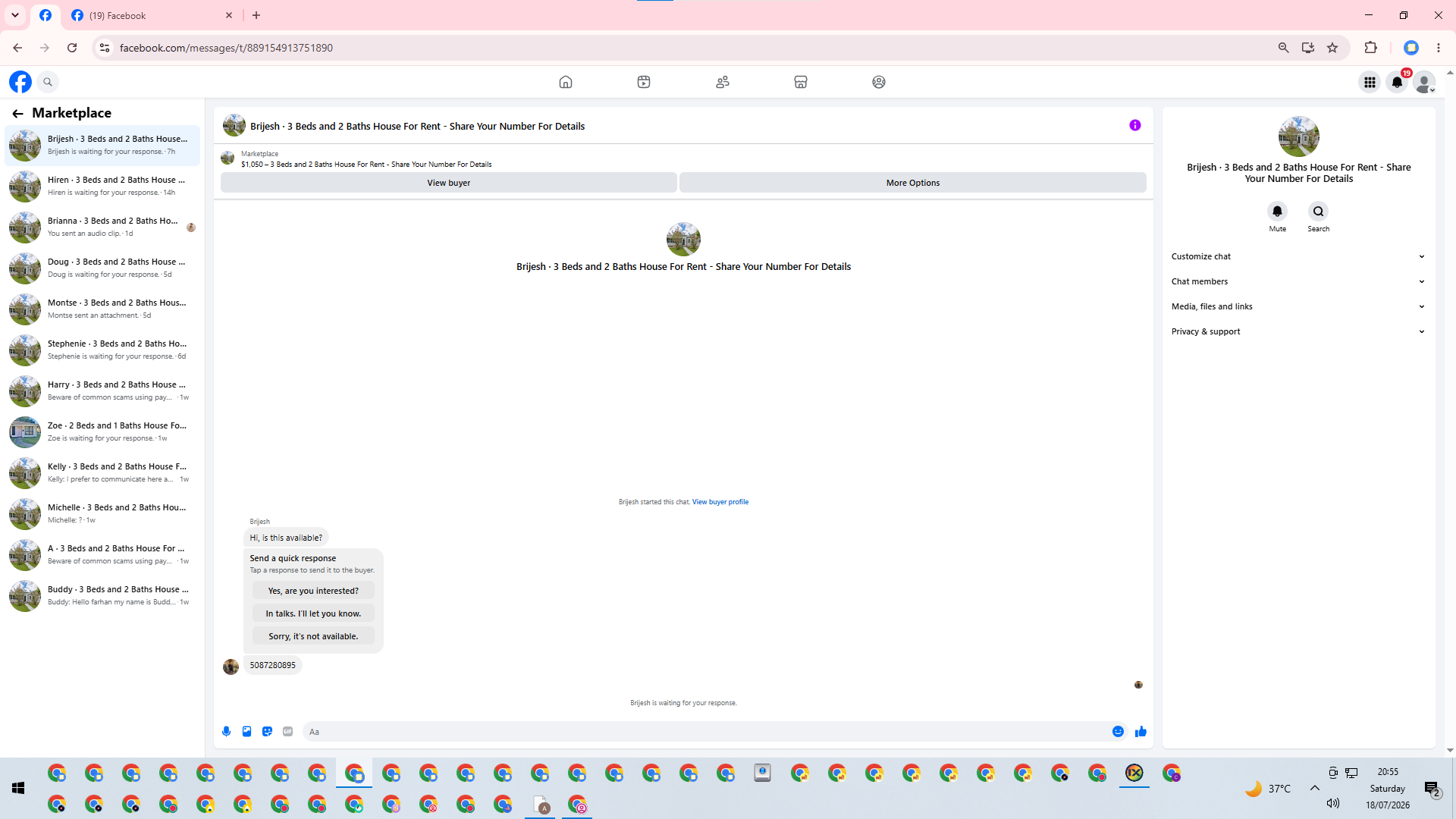Open the Facebook Home icon
1456x819 pixels.
point(566,82)
